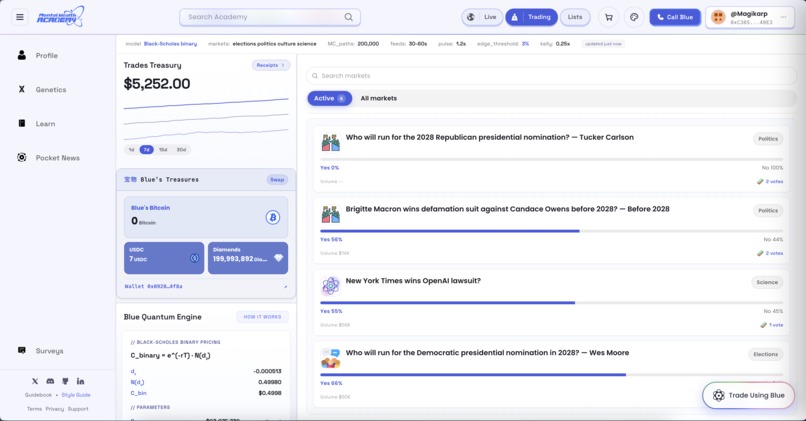Click the Brigitte Macron market progress bar
Image resolution: width=806 pixels, height=421 pixels.
coord(552,231)
